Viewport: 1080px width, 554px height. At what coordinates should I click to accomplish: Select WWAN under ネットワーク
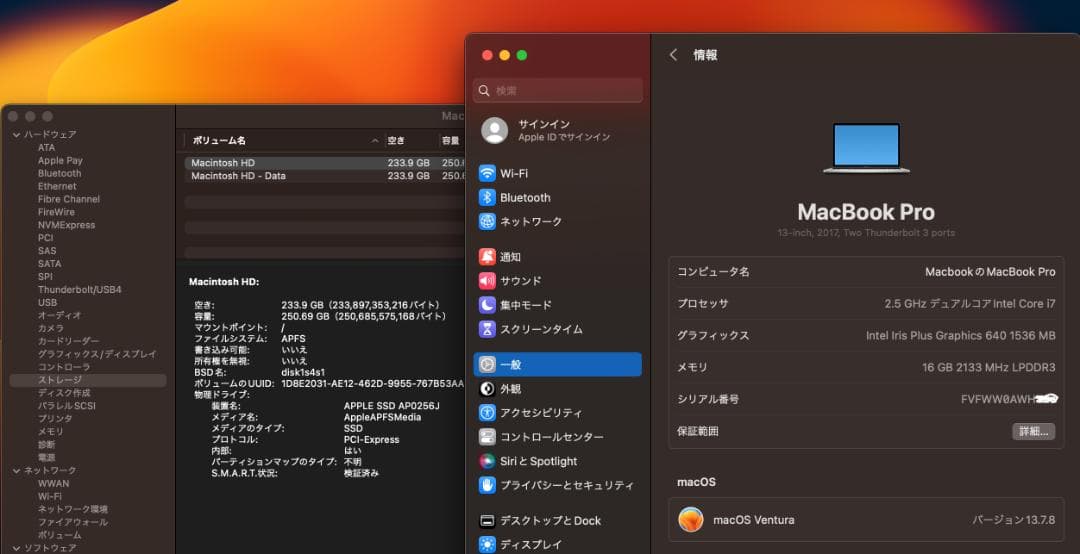53,484
